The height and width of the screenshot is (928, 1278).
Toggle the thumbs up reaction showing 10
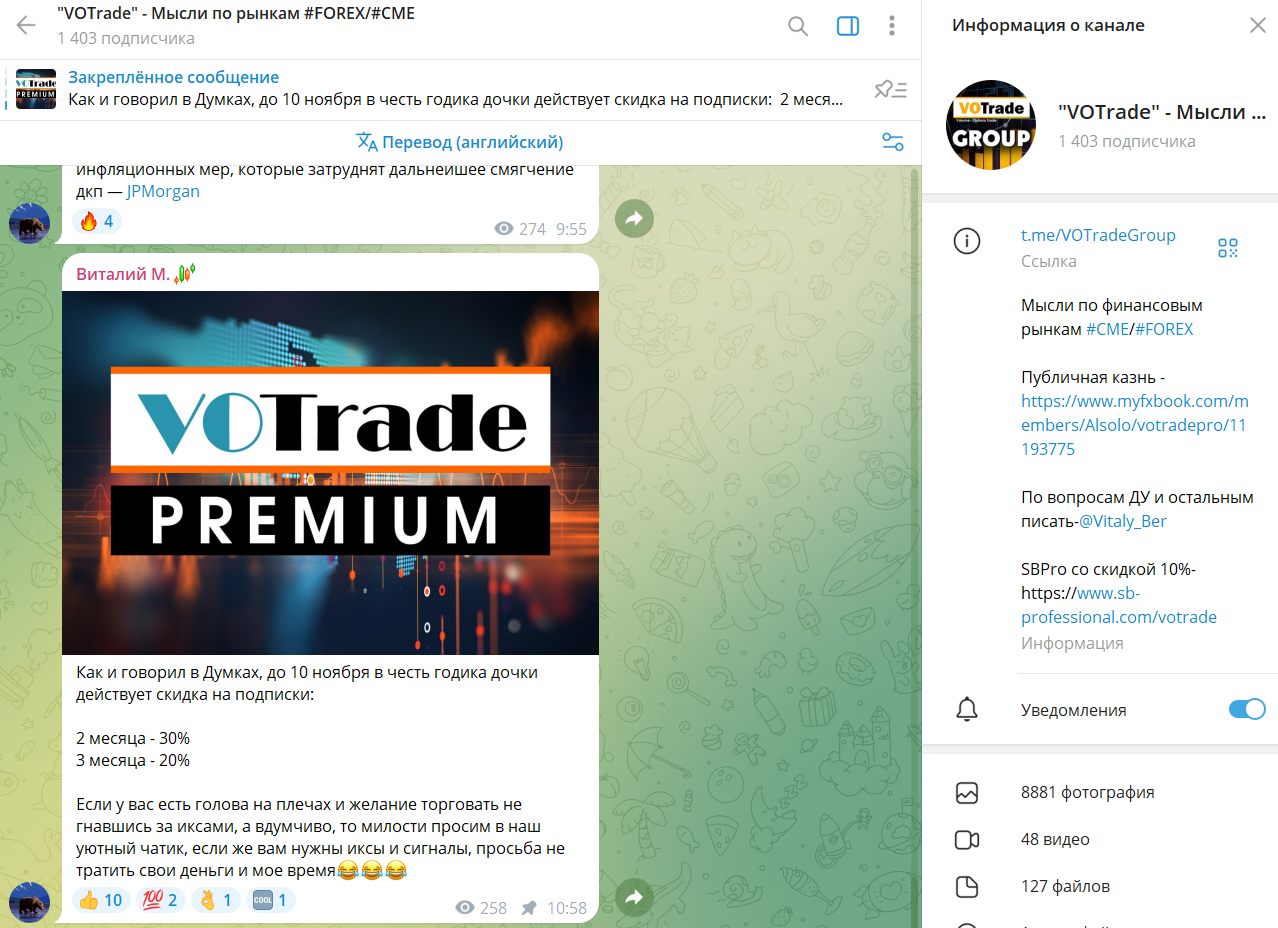click(x=100, y=900)
